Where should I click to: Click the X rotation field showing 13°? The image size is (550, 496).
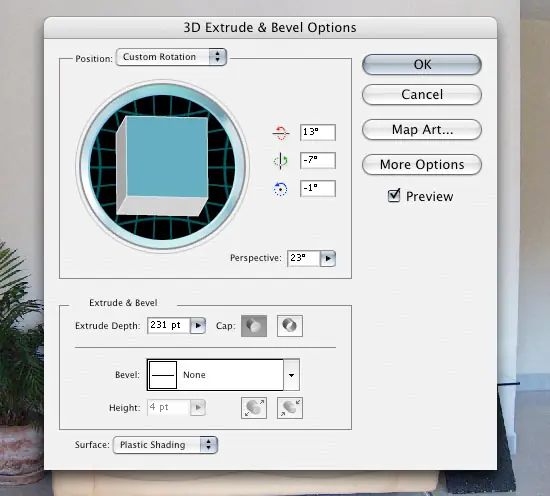point(318,132)
